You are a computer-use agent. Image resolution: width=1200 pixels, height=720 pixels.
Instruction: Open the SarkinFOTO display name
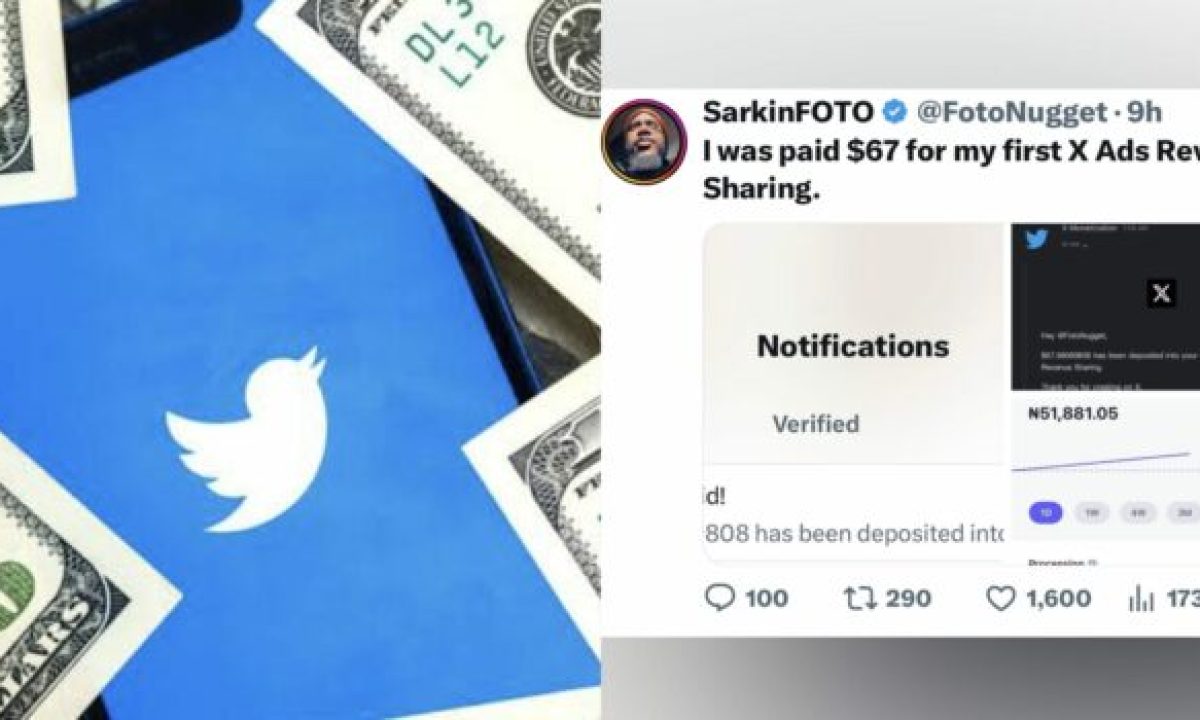pyautogui.click(x=788, y=113)
